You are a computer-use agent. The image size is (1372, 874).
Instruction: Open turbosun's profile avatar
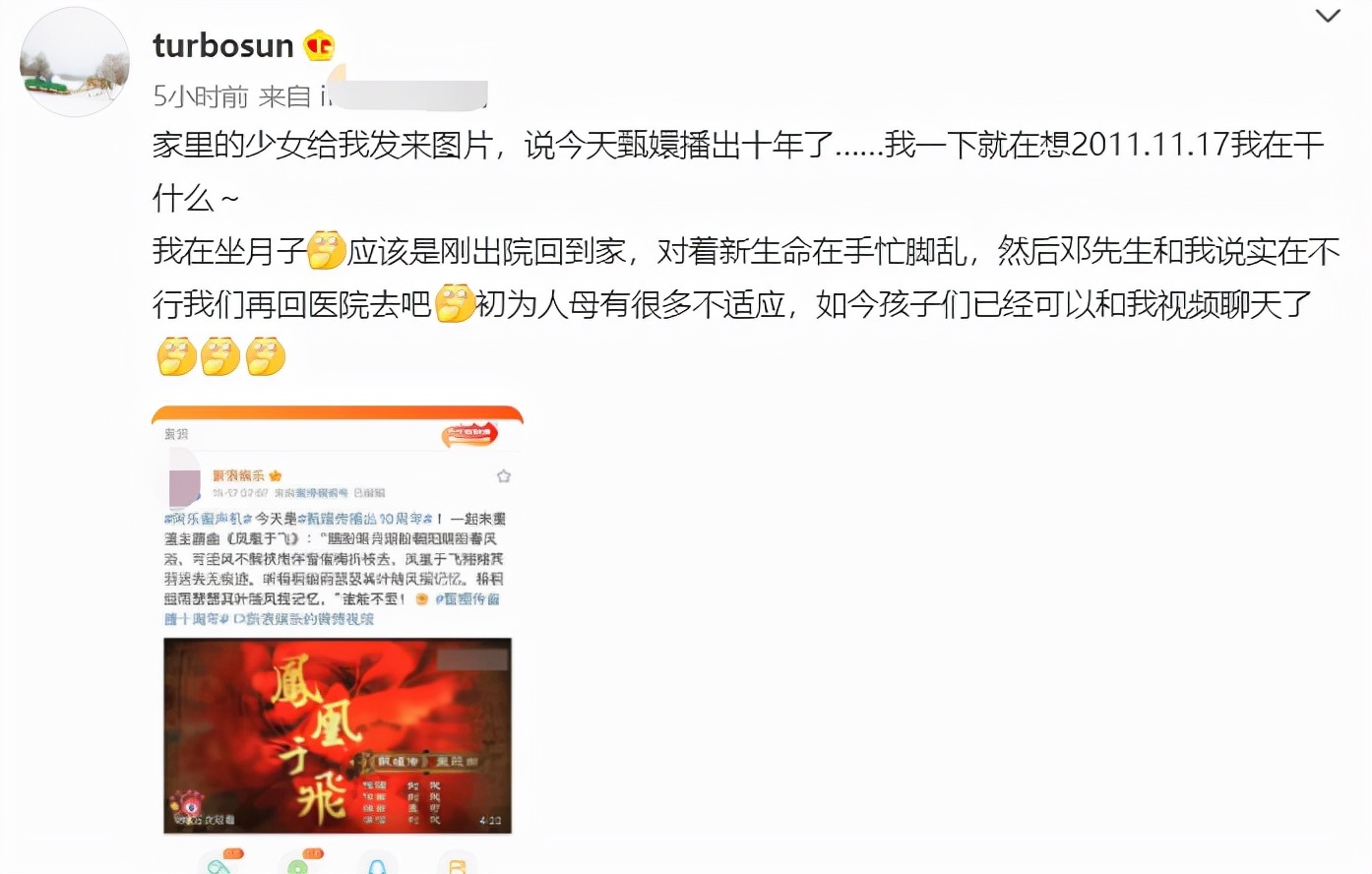[75, 62]
